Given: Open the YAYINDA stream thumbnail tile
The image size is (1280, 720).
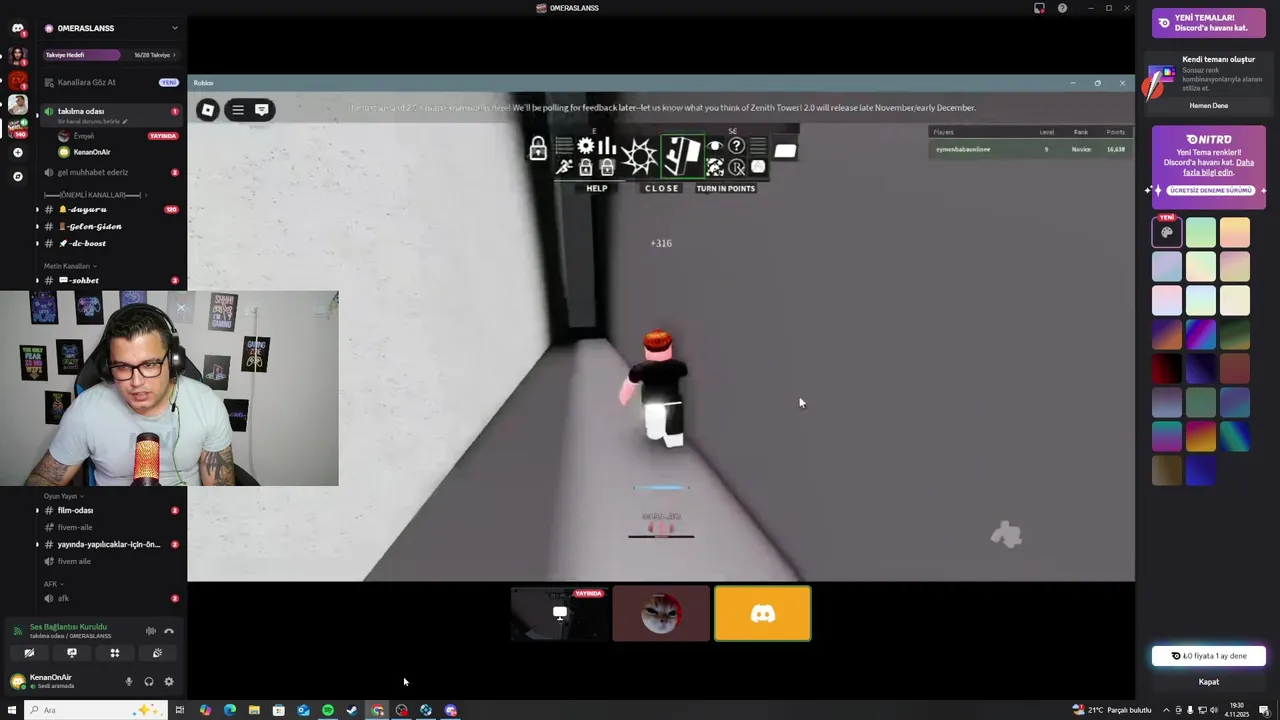Looking at the screenshot, I should [560, 613].
